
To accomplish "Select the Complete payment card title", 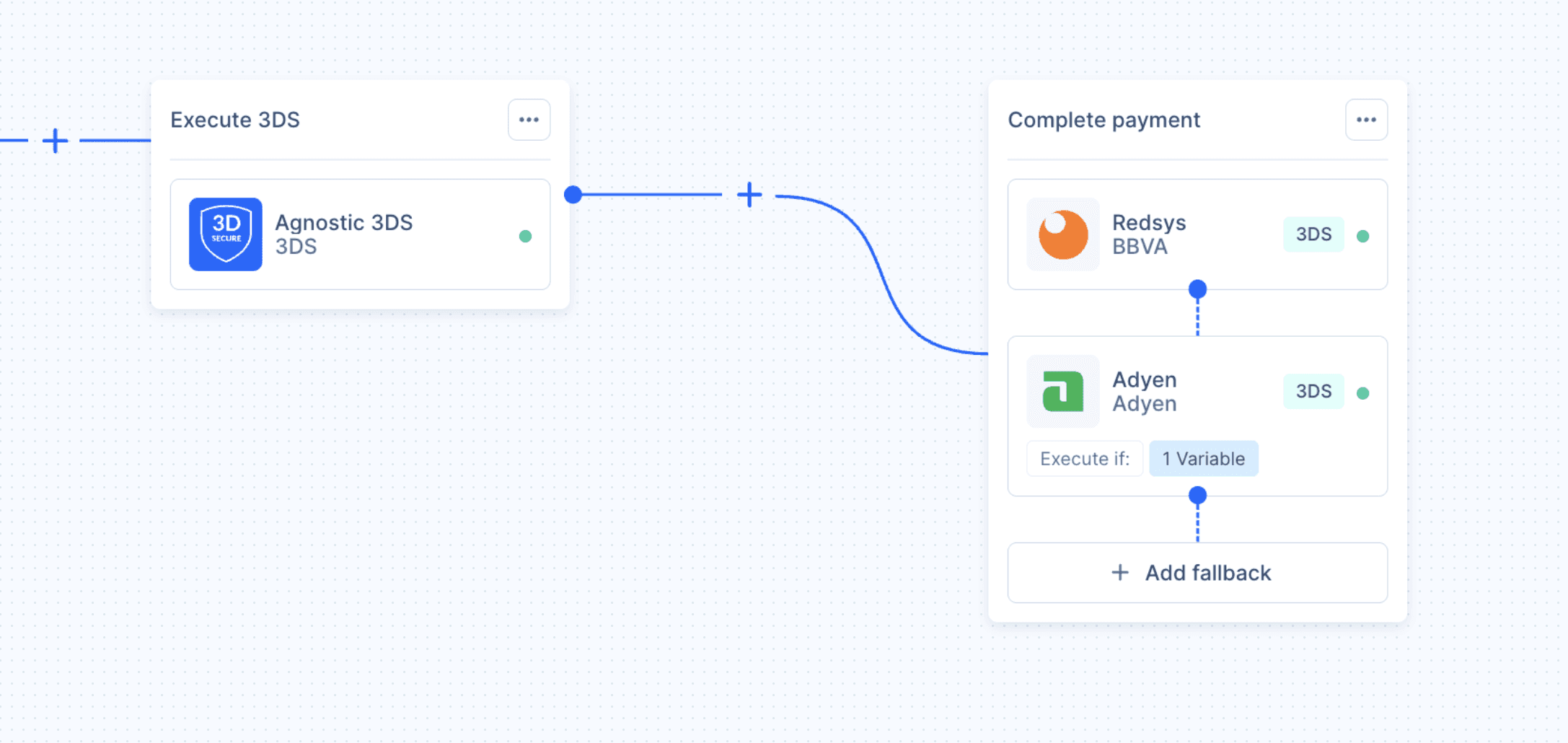I will (x=1104, y=120).
